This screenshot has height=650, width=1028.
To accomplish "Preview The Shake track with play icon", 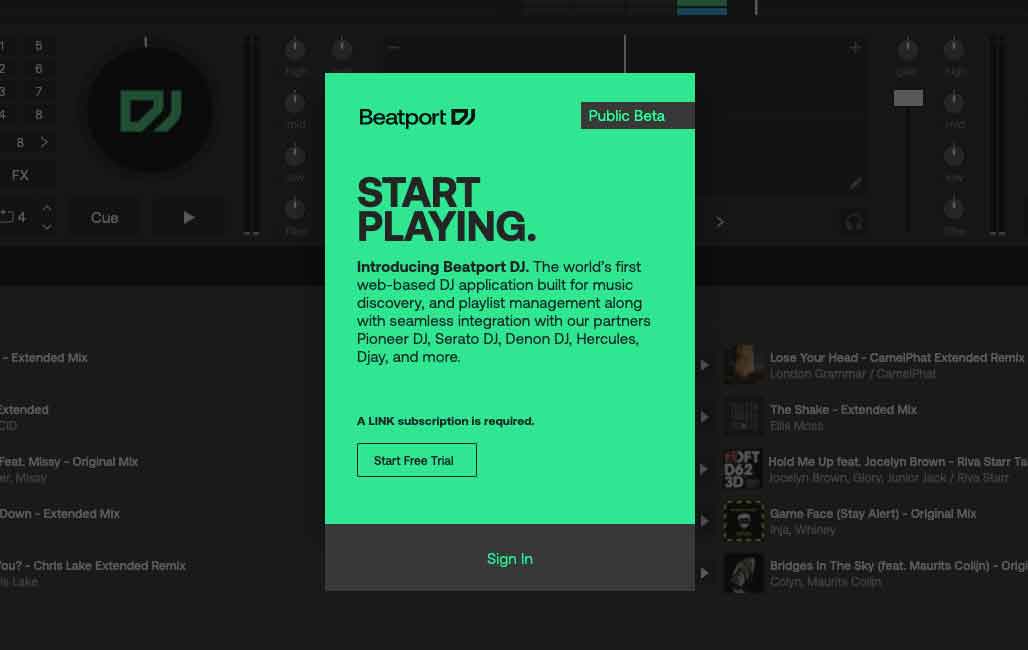I will point(704,417).
